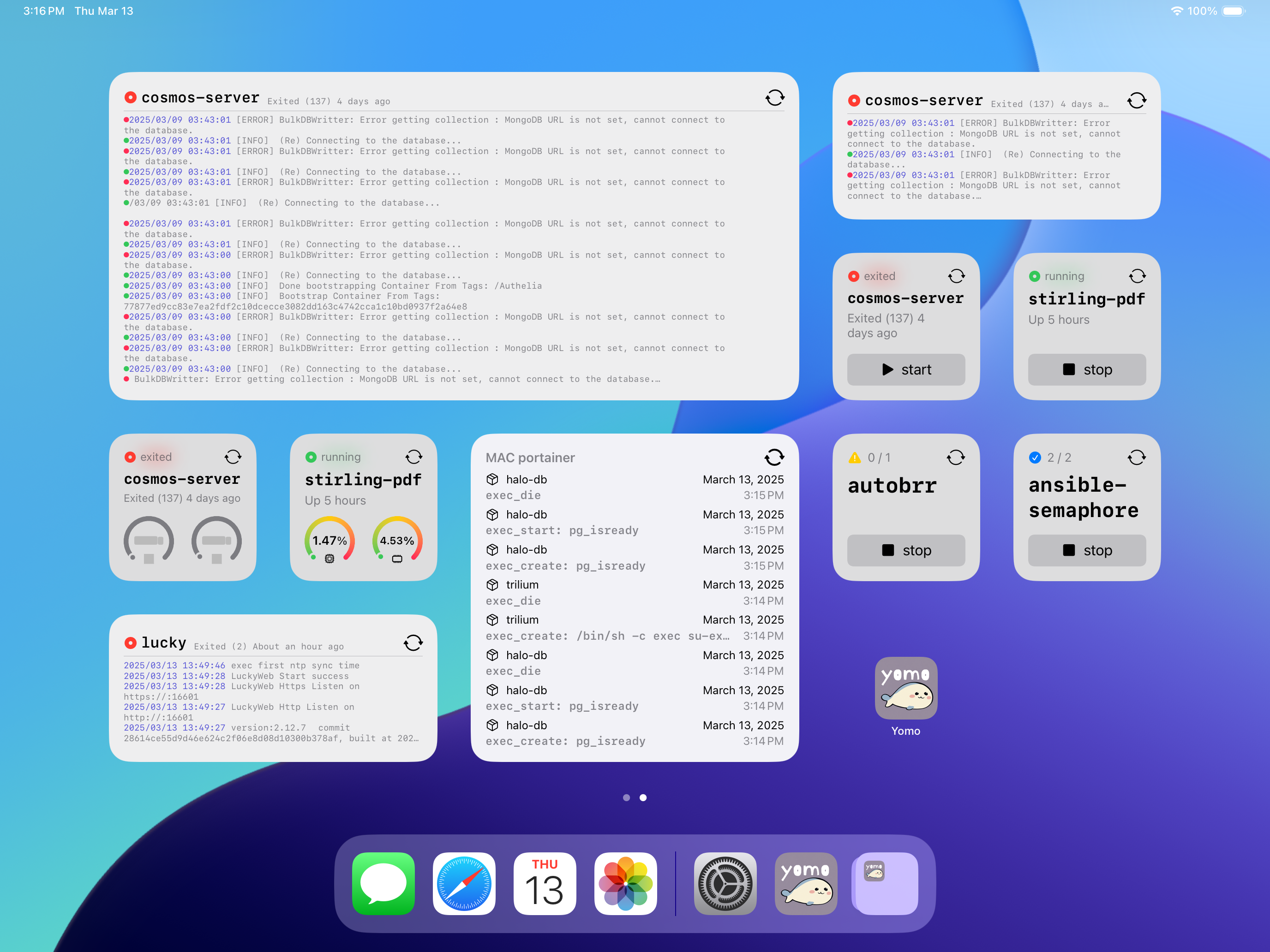
Task: Open Calendar showing THU 13
Action: [x=544, y=883]
